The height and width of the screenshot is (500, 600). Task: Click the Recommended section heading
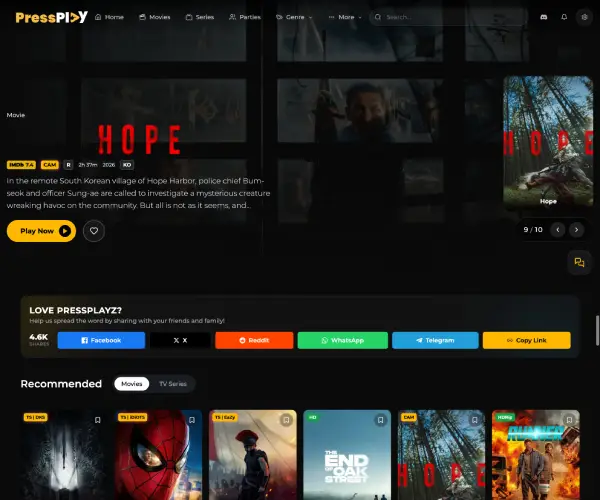(x=61, y=384)
